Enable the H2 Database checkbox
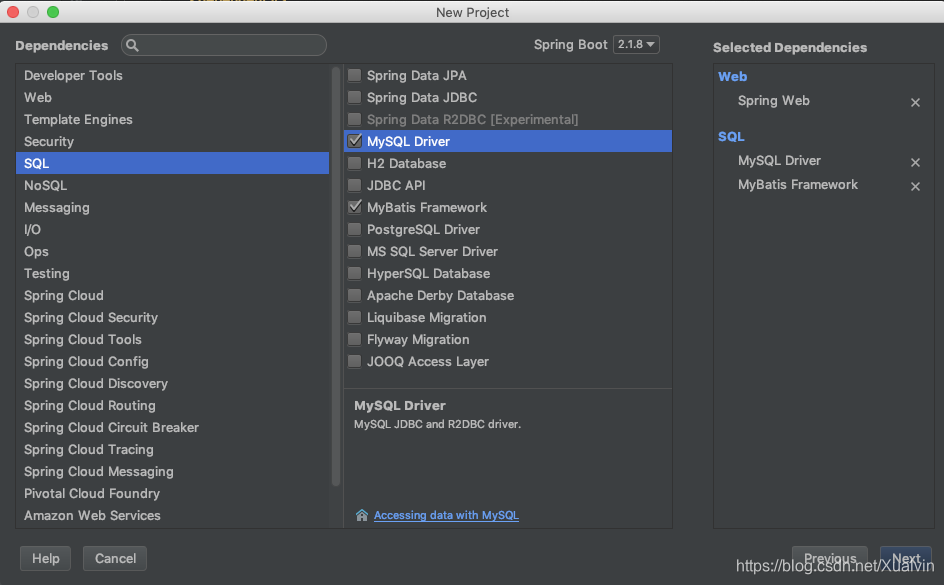 [x=355, y=163]
